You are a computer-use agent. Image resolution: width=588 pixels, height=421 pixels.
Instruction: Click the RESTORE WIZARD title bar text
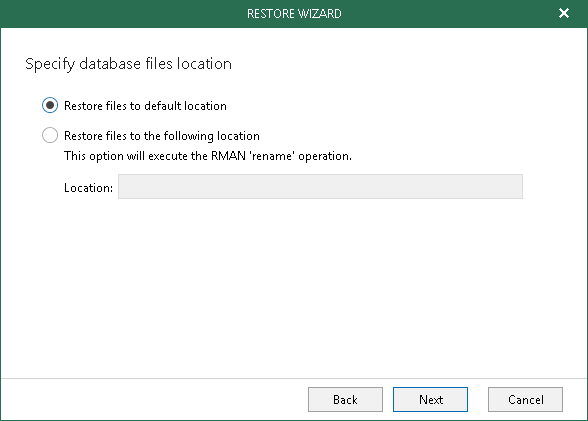[294, 14]
